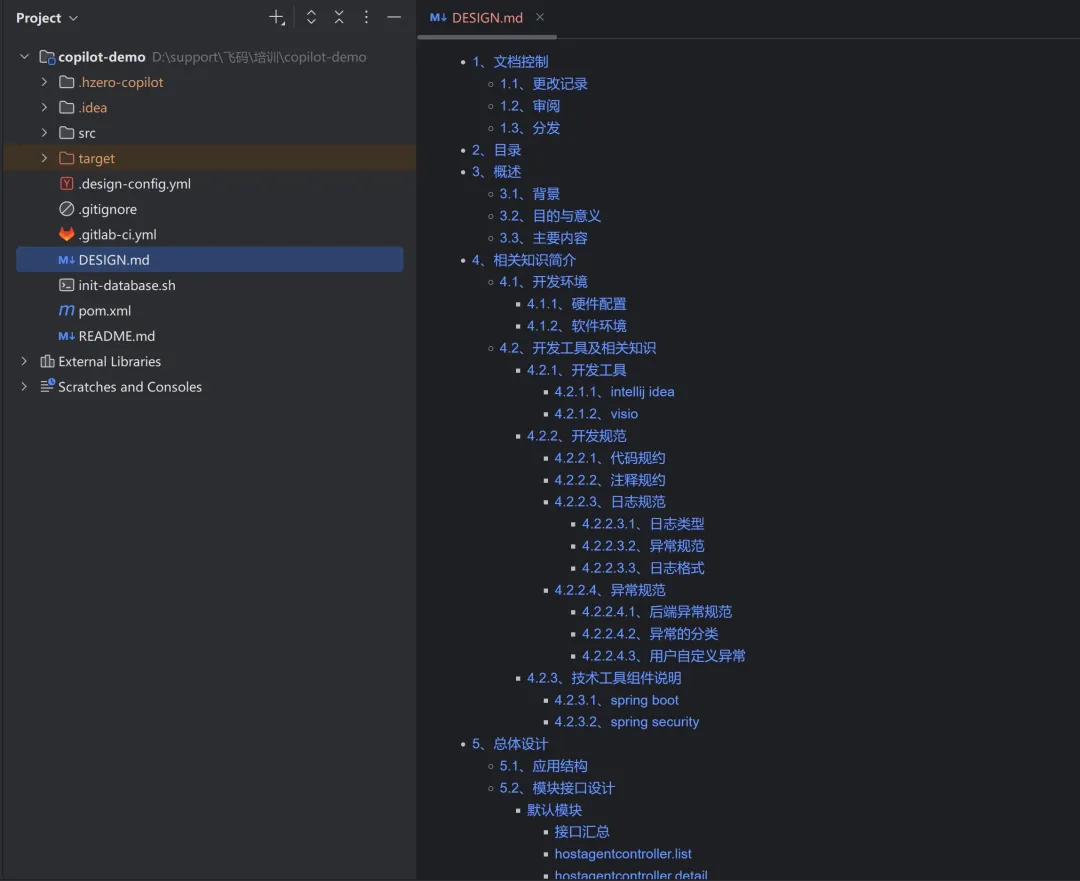Open the 3.2、目的与意义 link

[x=550, y=216]
